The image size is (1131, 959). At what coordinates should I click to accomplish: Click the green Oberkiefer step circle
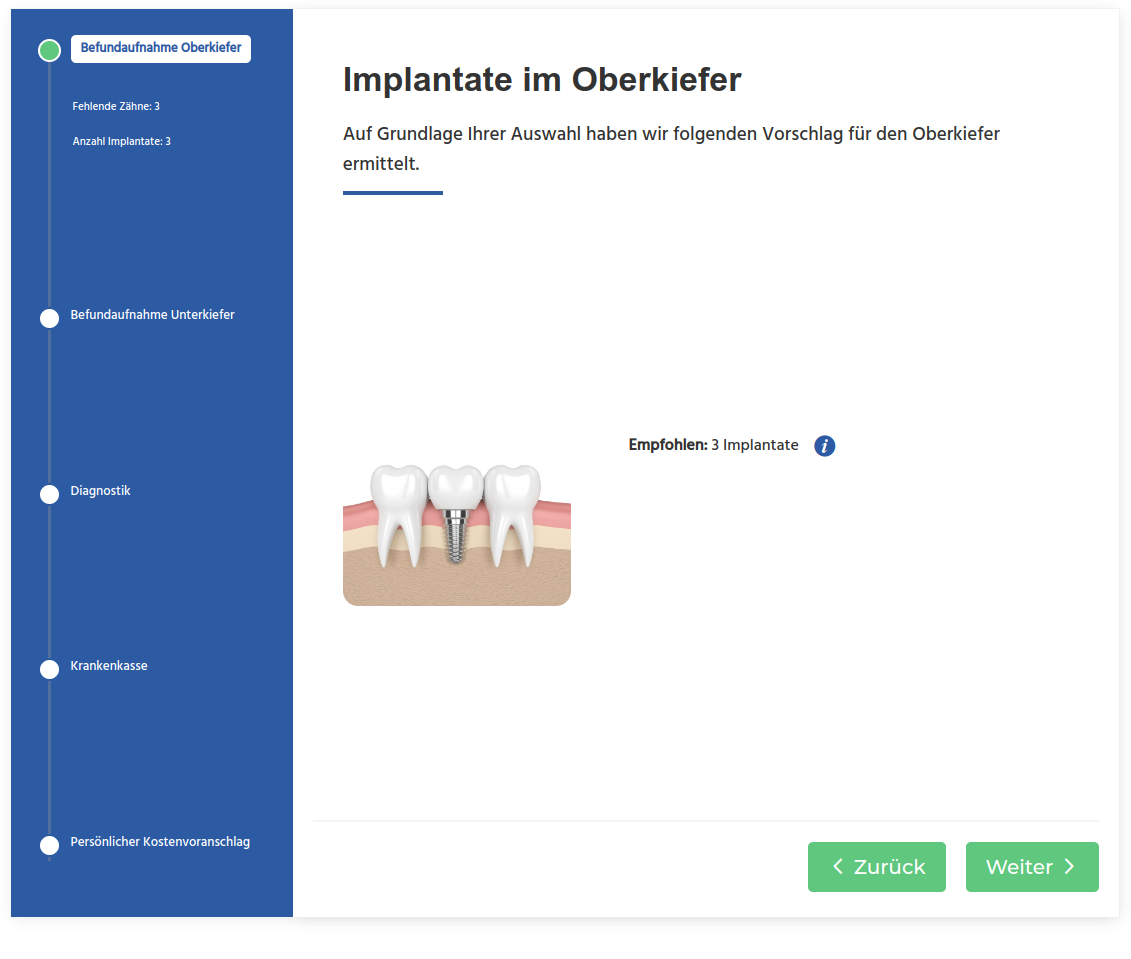[49, 50]
